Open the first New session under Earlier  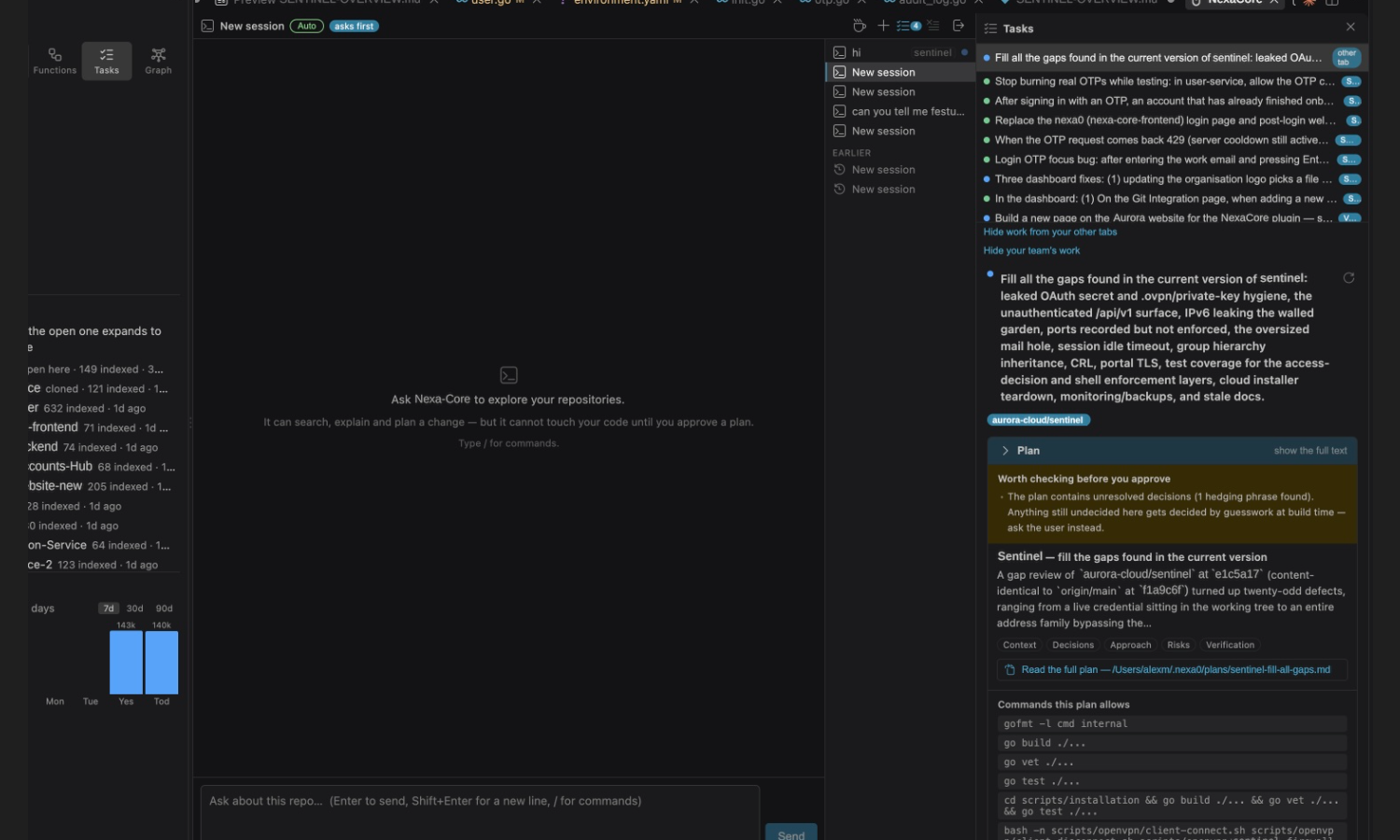coord(900,170)
